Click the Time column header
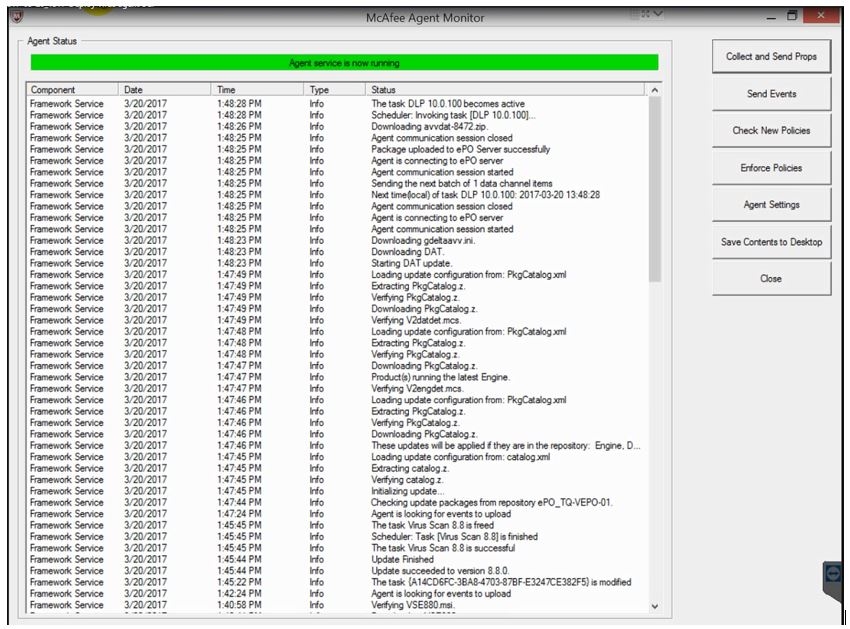Screen dimensions: 850x629 [x=258, y=90]
